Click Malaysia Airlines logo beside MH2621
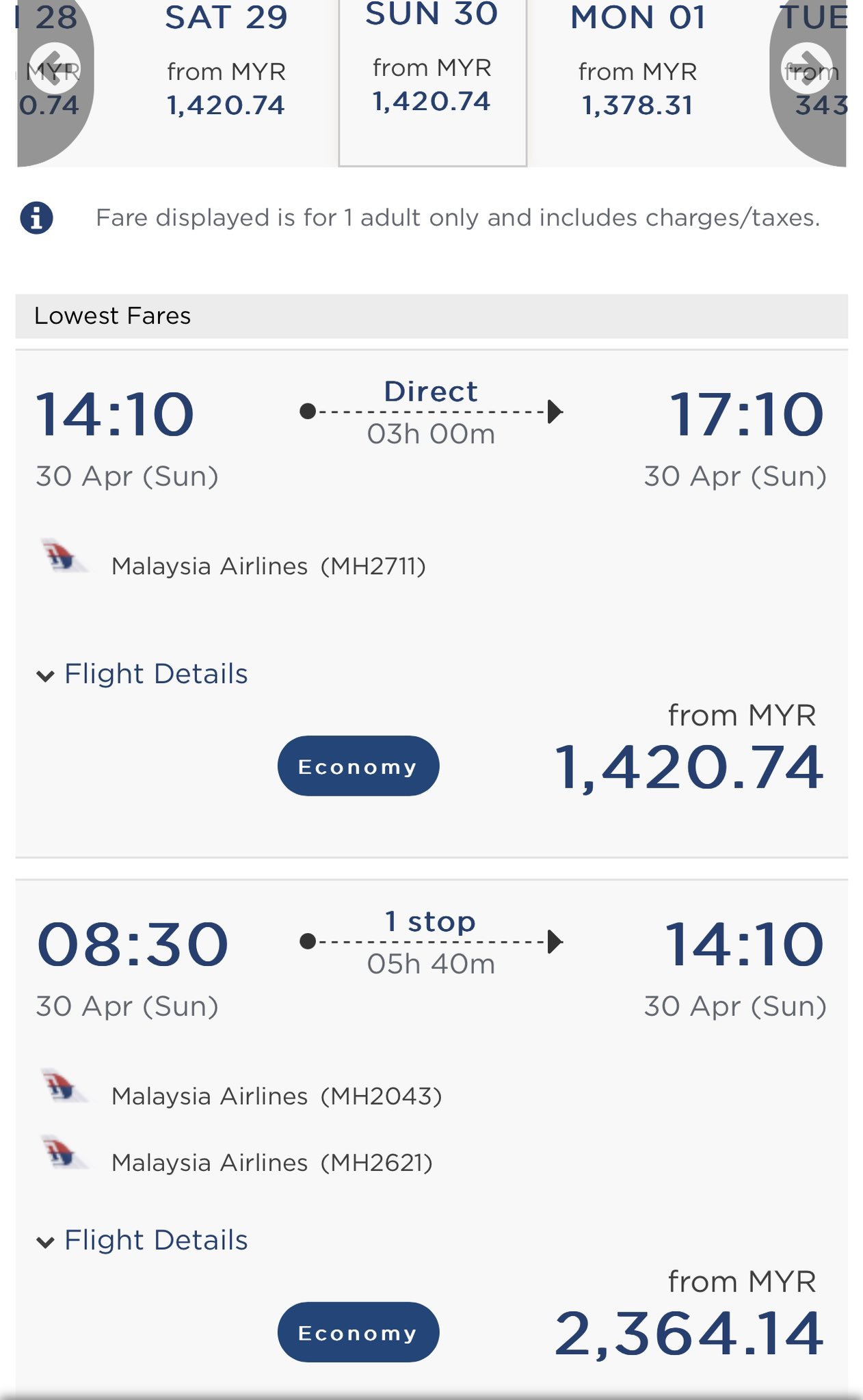 64,1153
